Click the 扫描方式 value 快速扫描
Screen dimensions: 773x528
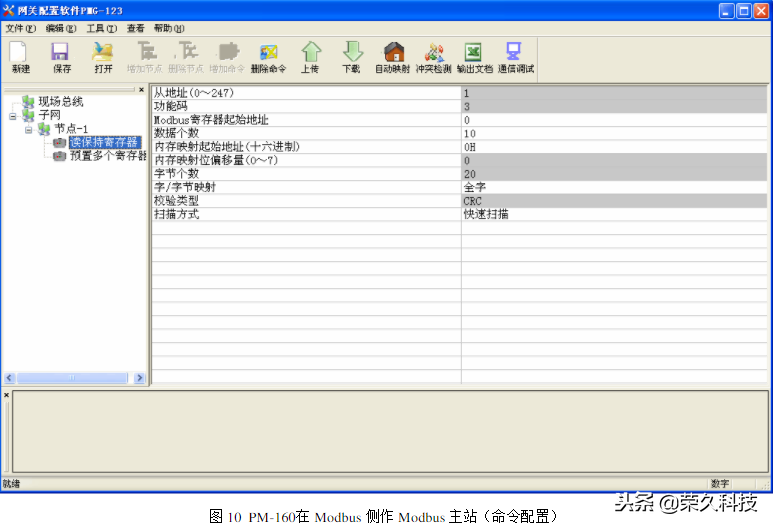612,214
